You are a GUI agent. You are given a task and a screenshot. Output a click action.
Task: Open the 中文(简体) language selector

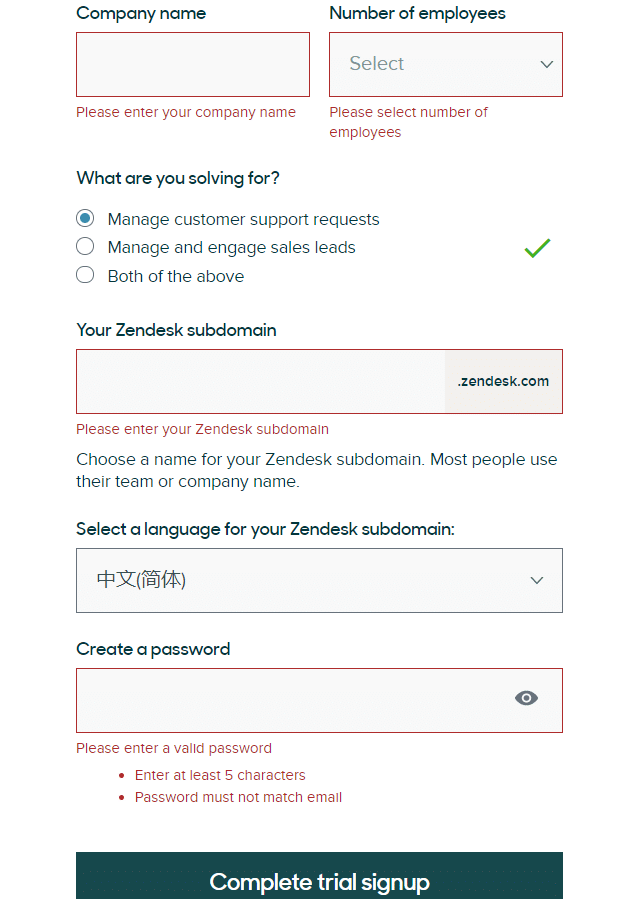point(319,580)
